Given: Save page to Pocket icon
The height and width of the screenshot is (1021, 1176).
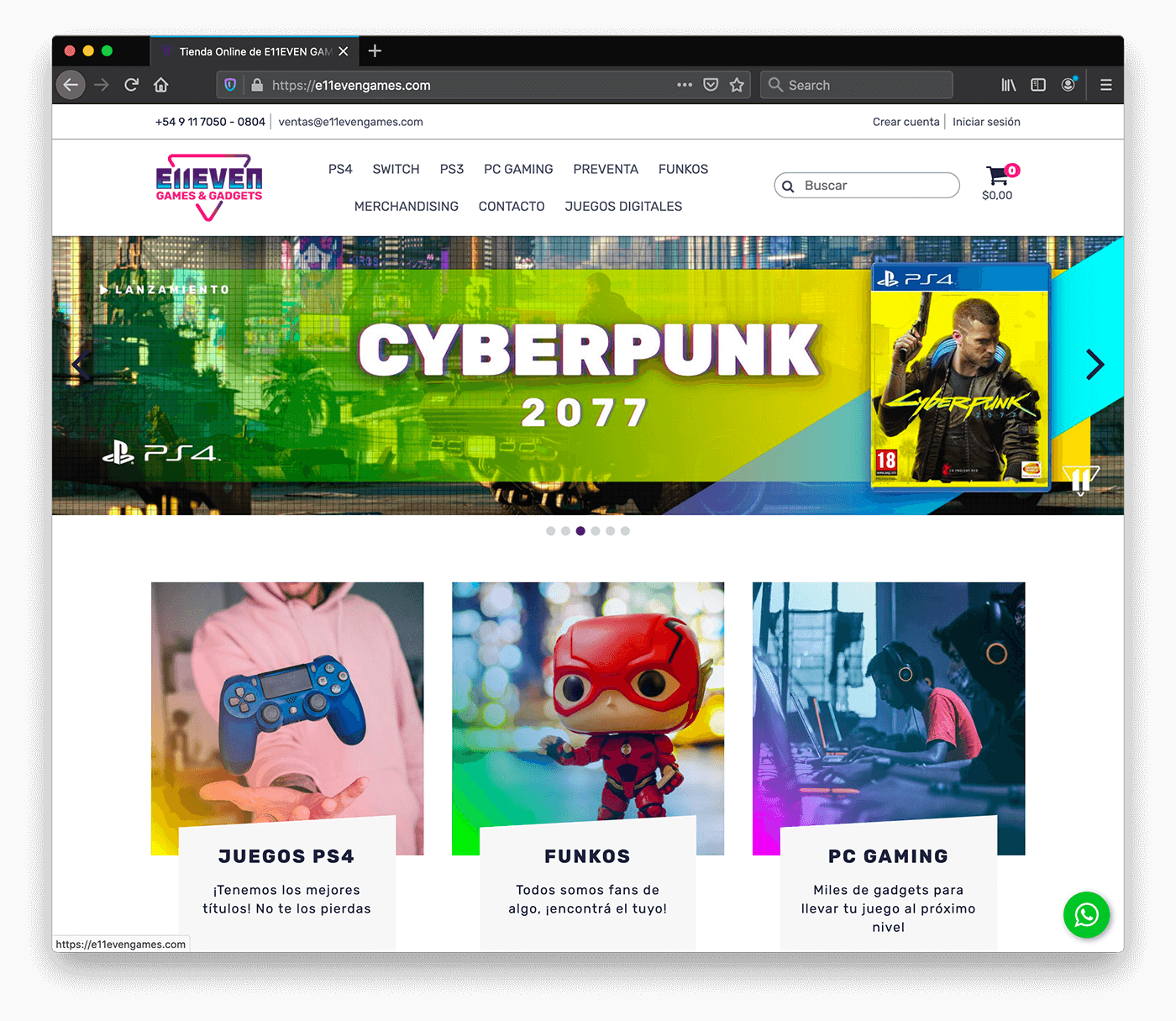Looking at the screenshot, I should 711,85.
